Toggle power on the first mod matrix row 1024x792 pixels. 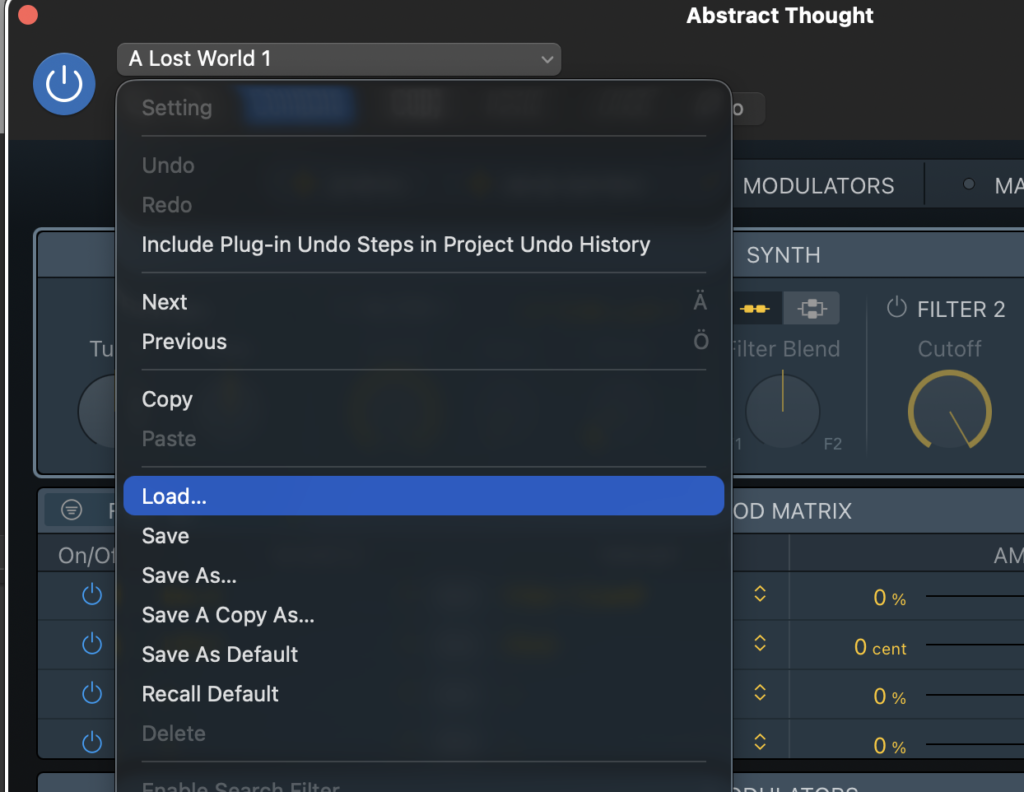[x=92, y=595]
